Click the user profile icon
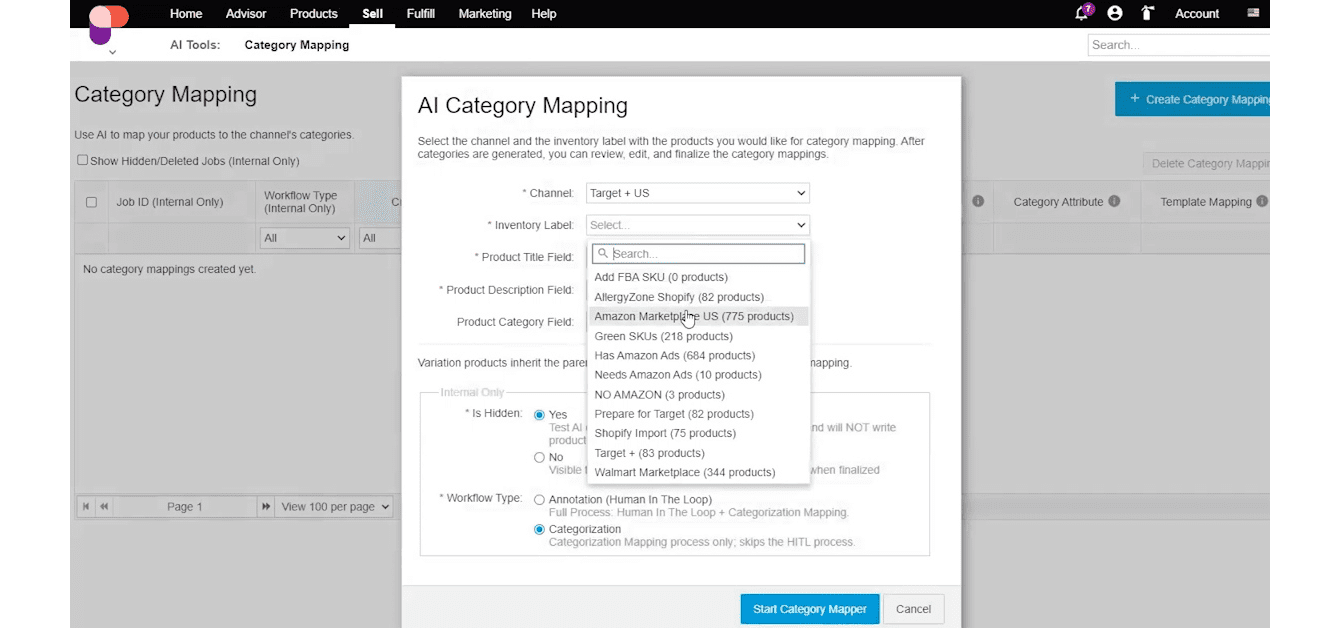This screenshot has height=628, width=1340. 1114,13
